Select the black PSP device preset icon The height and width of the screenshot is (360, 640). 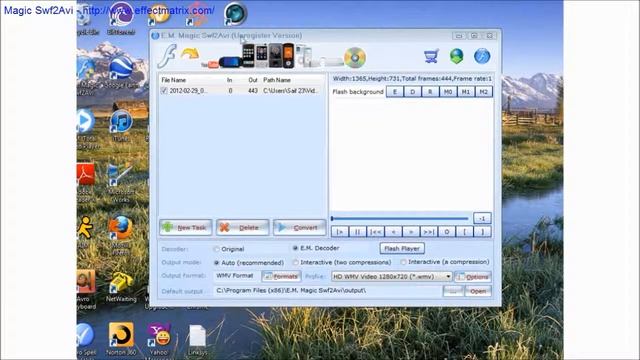click(231, 62)
